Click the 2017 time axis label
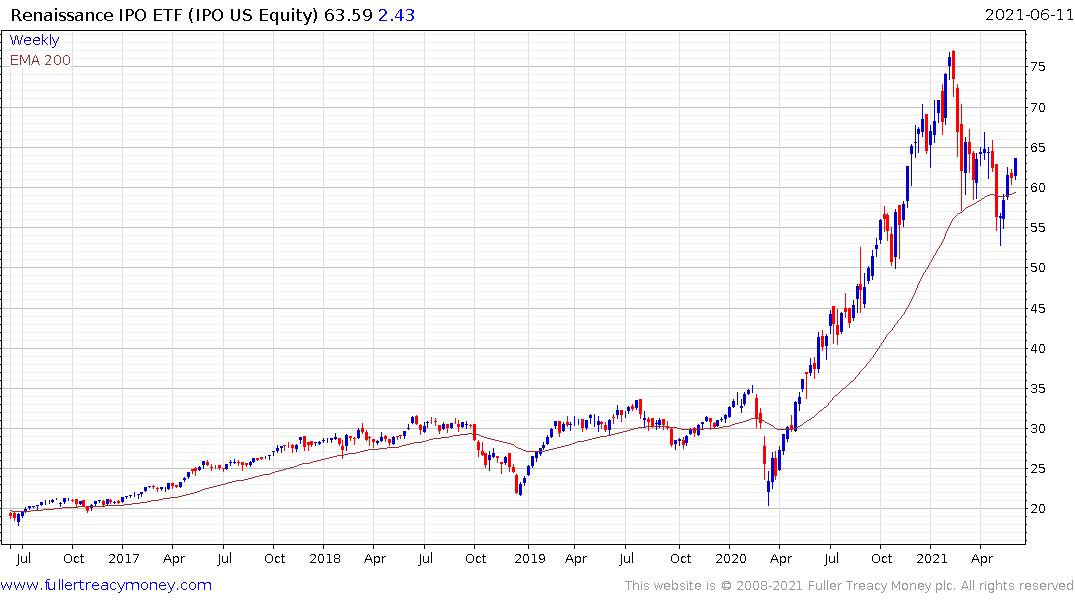The image size is (1075, 600). [123, 559]
